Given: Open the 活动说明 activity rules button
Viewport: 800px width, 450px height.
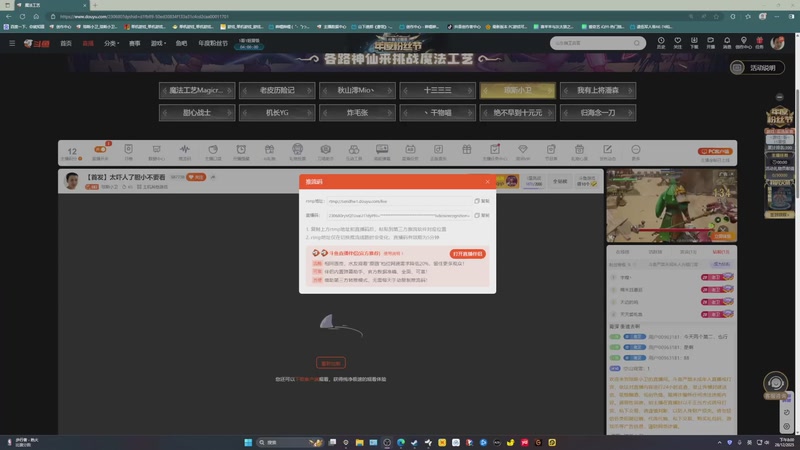Looking at the screenshot, I should point(757,68).
